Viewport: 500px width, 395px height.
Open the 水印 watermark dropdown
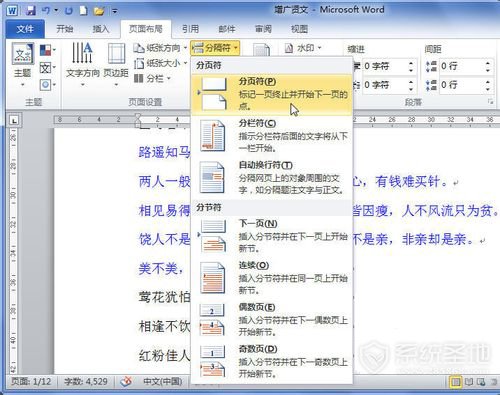[303, 48]
